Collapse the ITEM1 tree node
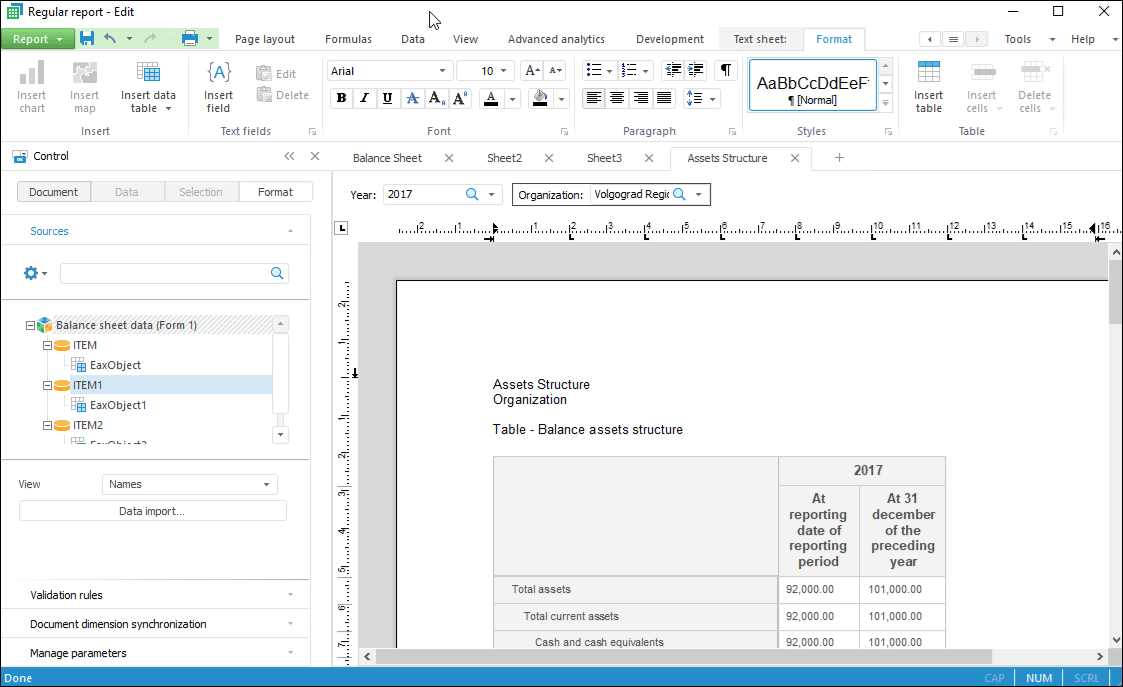This screenshot has width=1123, height=687. pyautogui.click(x=47, y=385)
